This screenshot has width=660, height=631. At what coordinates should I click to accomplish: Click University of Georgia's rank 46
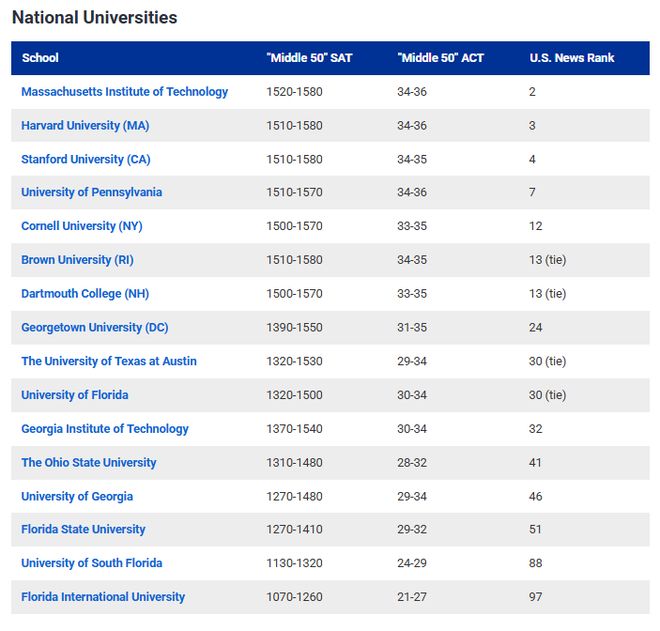(x=536, y=496)
